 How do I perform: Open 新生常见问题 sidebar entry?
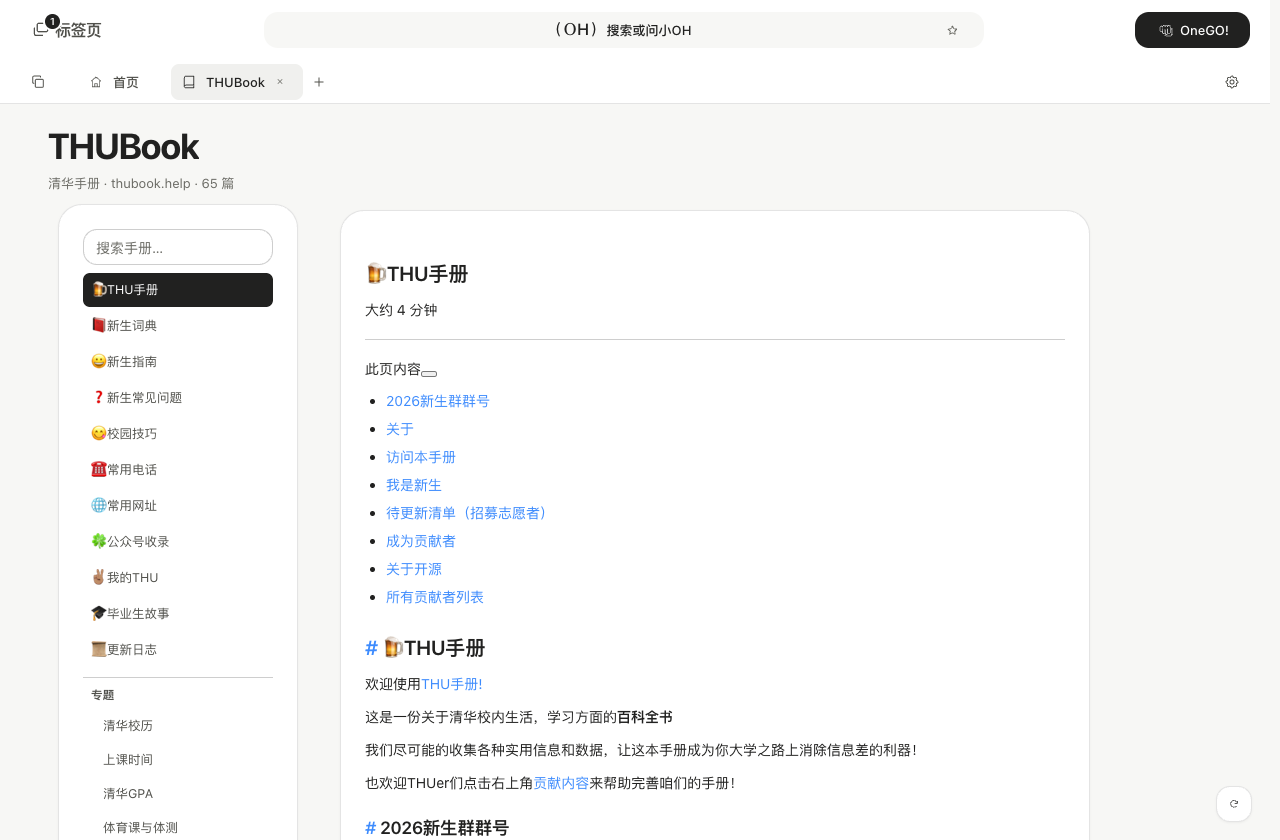click(x=178, y=398)
